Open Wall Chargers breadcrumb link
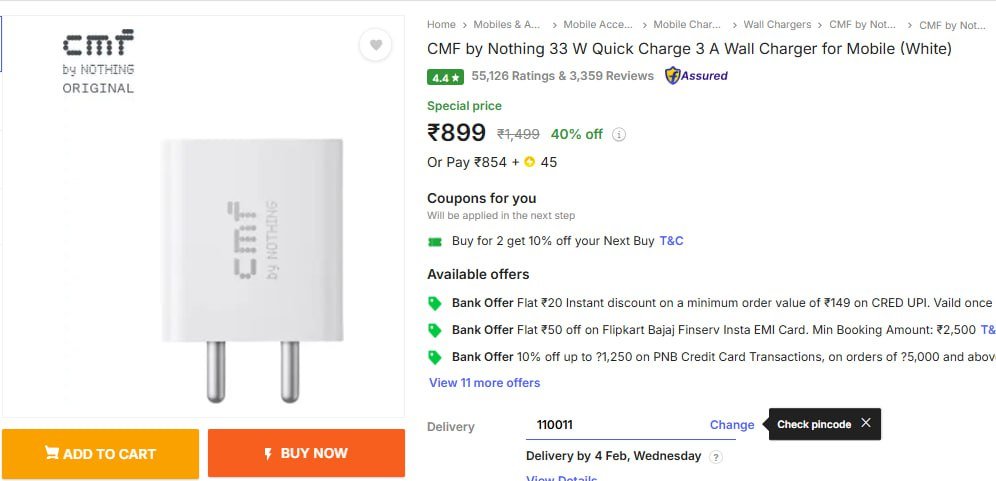Image resolution: width=996 pixels, height=481 pixels. (777, 25)
